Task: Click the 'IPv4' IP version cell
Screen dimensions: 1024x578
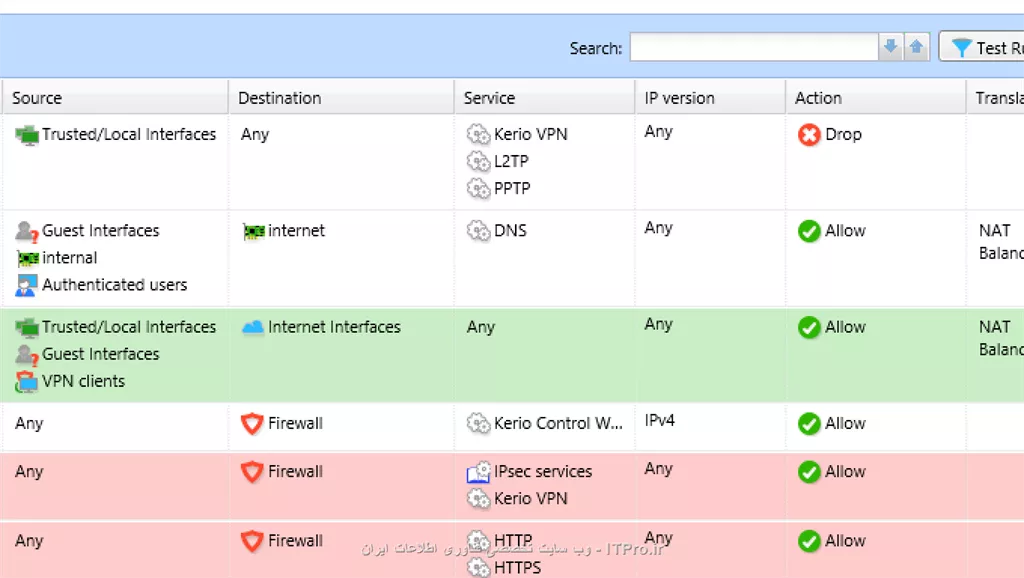Action: (660, 421)
